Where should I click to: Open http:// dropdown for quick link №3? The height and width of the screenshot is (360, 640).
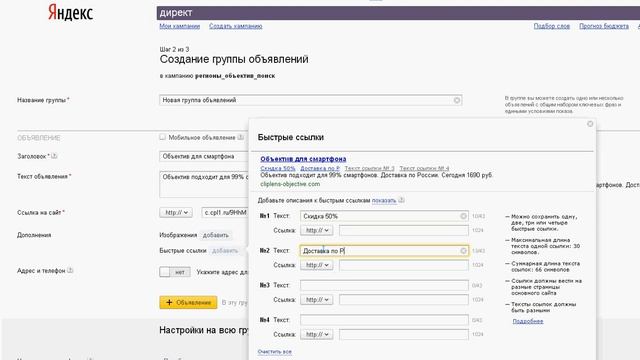(x=317, y=300)
